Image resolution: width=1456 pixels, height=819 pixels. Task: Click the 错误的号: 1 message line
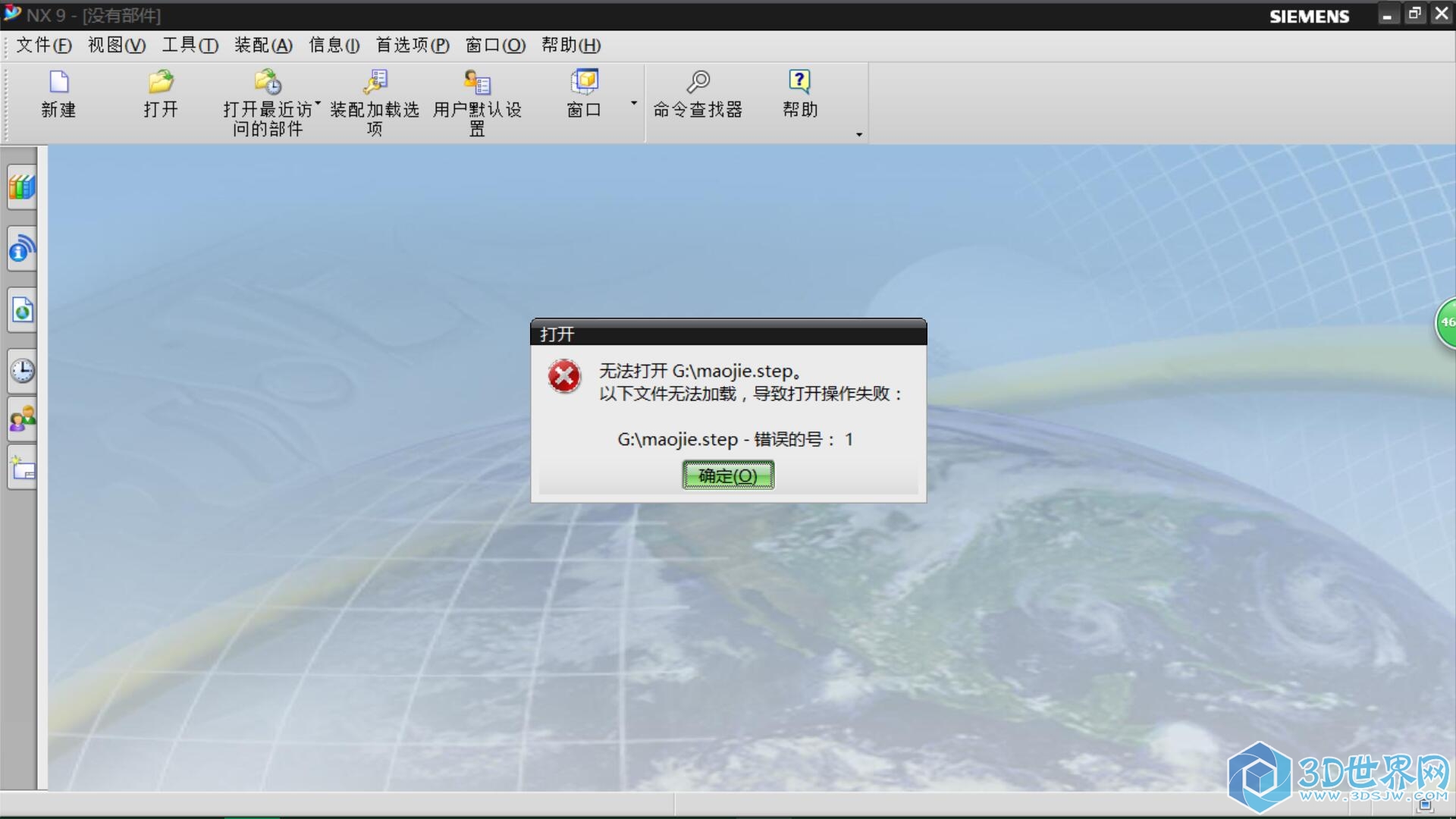click(x=736, y=439)
